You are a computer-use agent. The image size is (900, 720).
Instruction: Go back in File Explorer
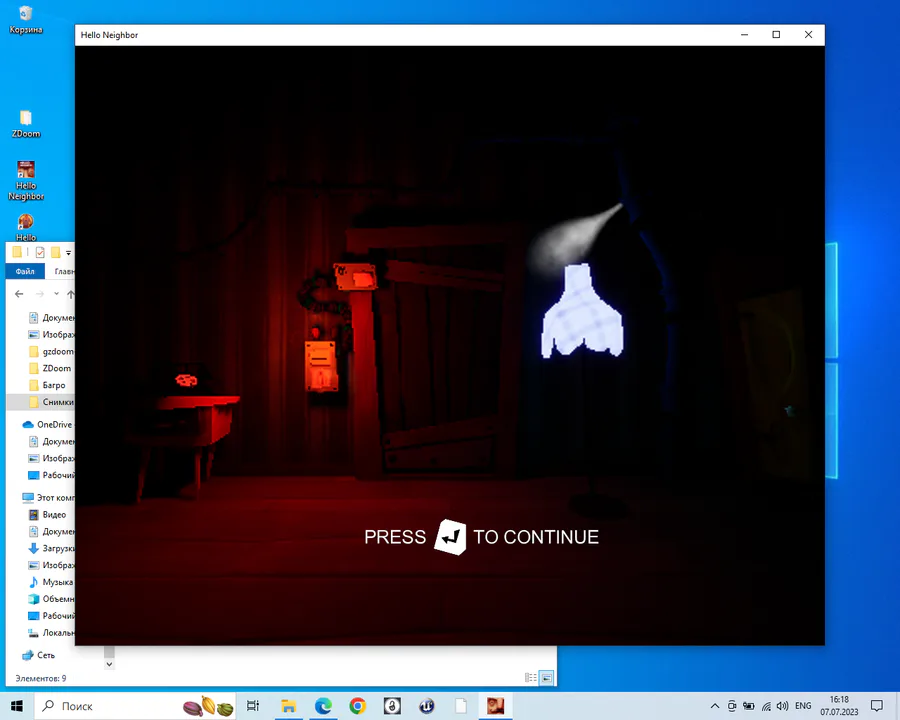tap(19, 294)
